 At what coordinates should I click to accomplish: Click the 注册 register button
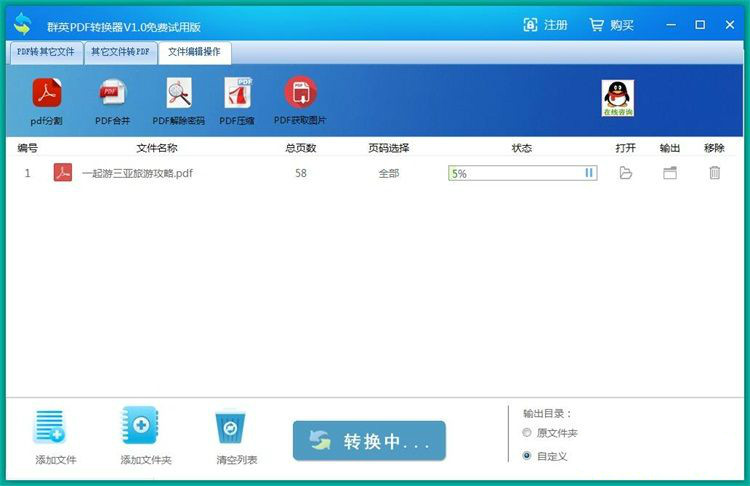pyautogui.click(x=545, y=25)
